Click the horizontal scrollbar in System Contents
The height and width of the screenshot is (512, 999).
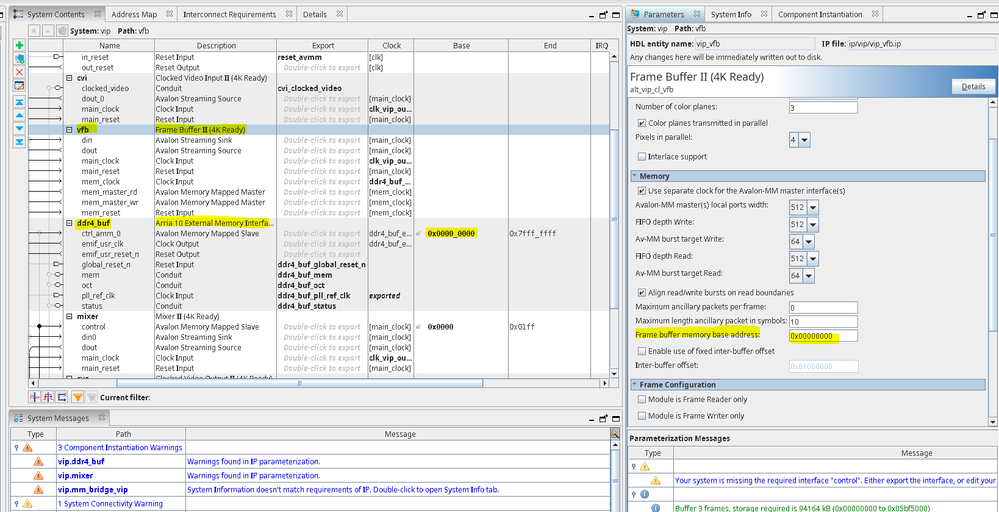(x=300, y=383)
